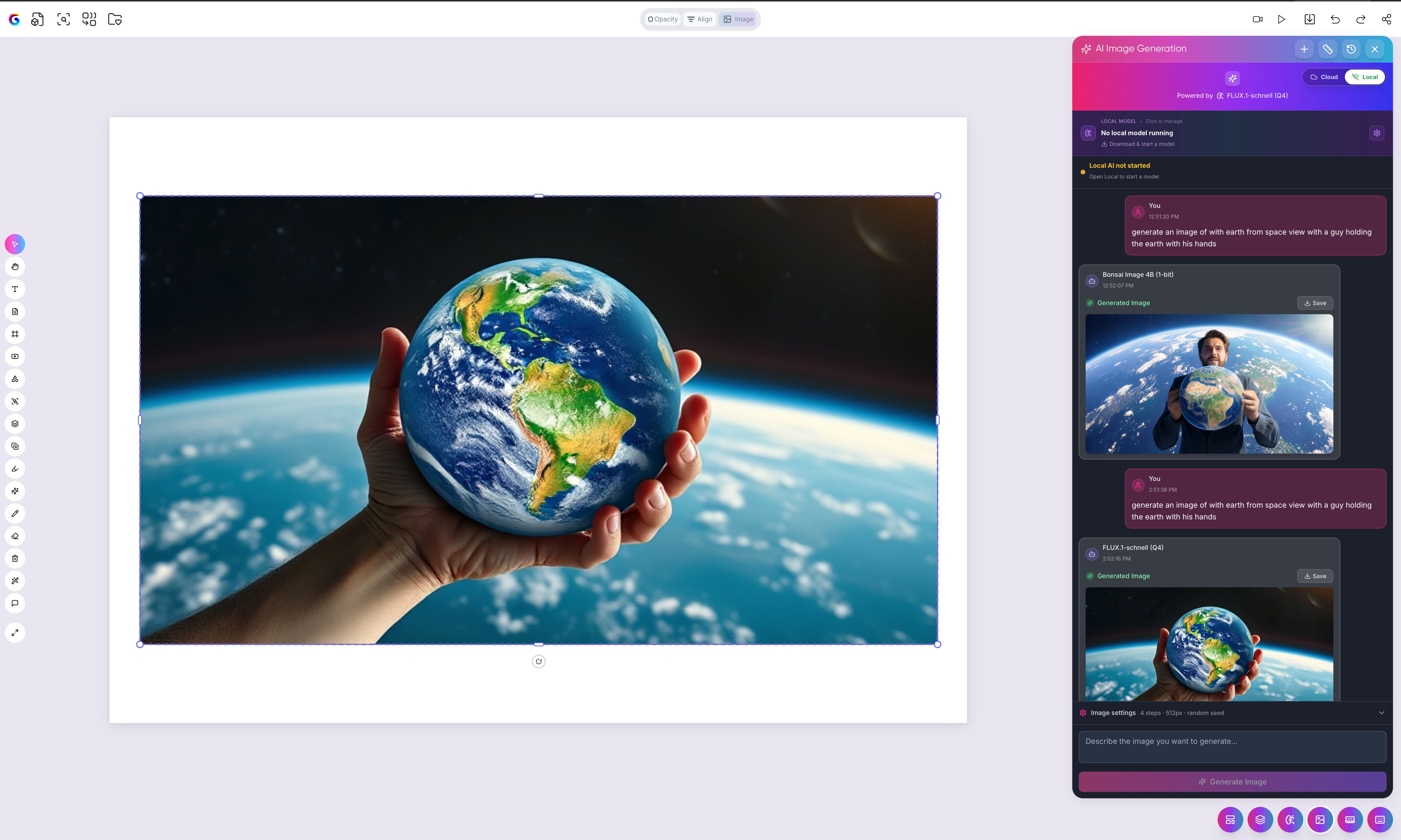Click the sparkle badge above Powered by
The image size is (1401, 840).
click(1232, 78)
